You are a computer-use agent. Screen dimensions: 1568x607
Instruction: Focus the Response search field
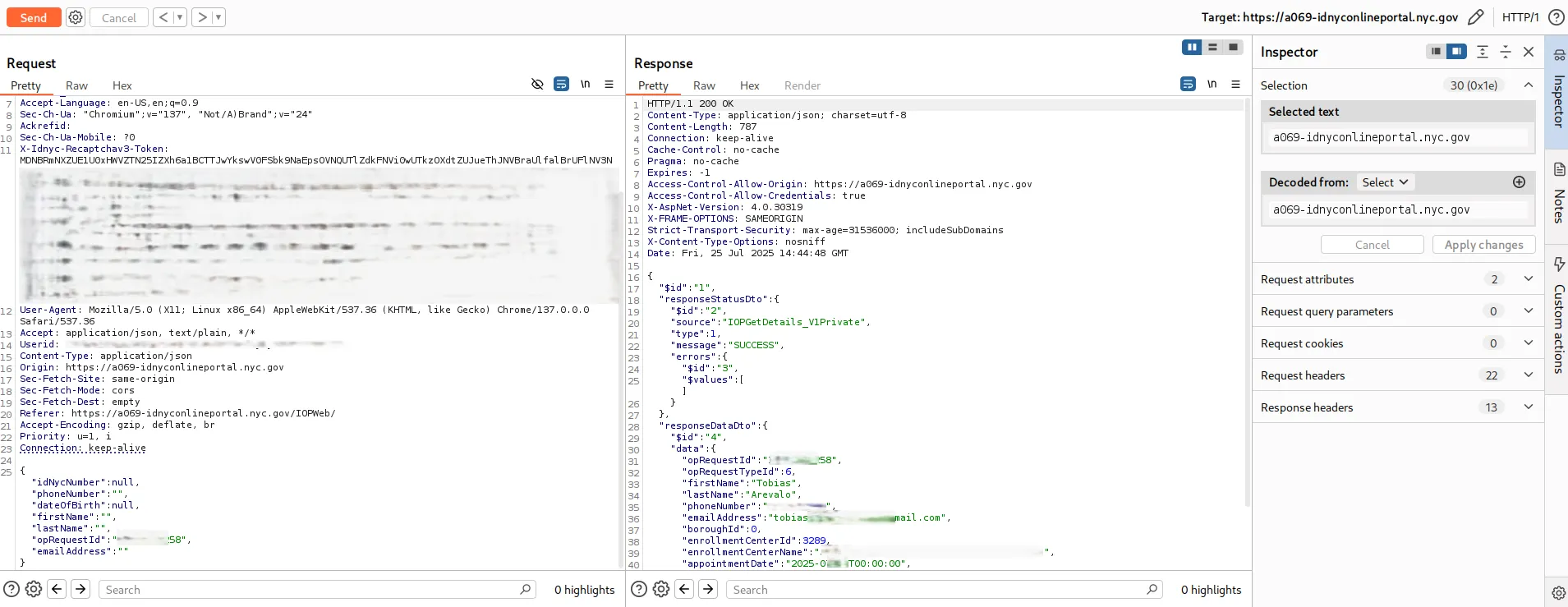(x=945, y=590)
